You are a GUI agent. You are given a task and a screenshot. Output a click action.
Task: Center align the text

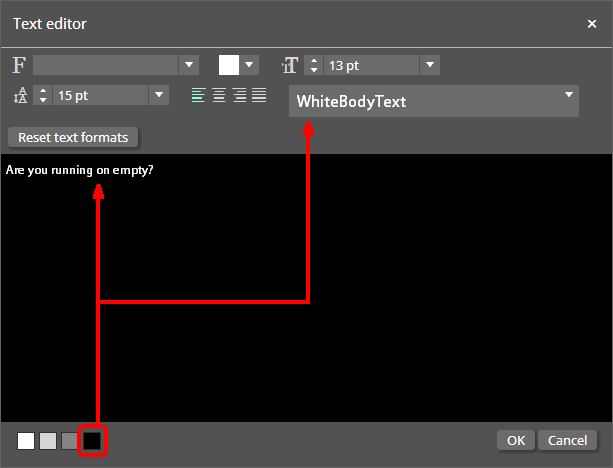point(218,95)
